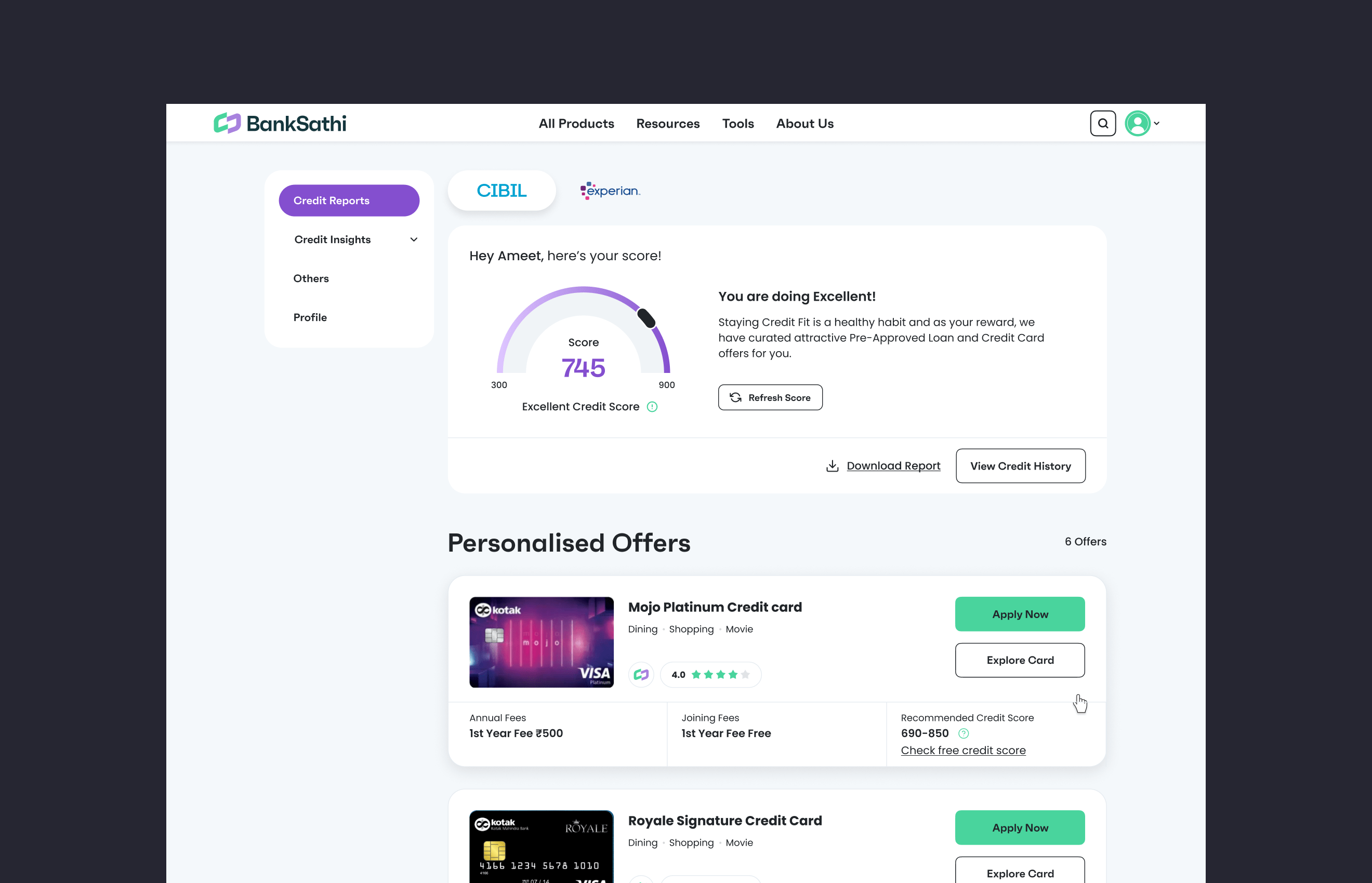Select the CIBIL tab
The height and width of the screenshot is (883, 1372).
[502, 191]
